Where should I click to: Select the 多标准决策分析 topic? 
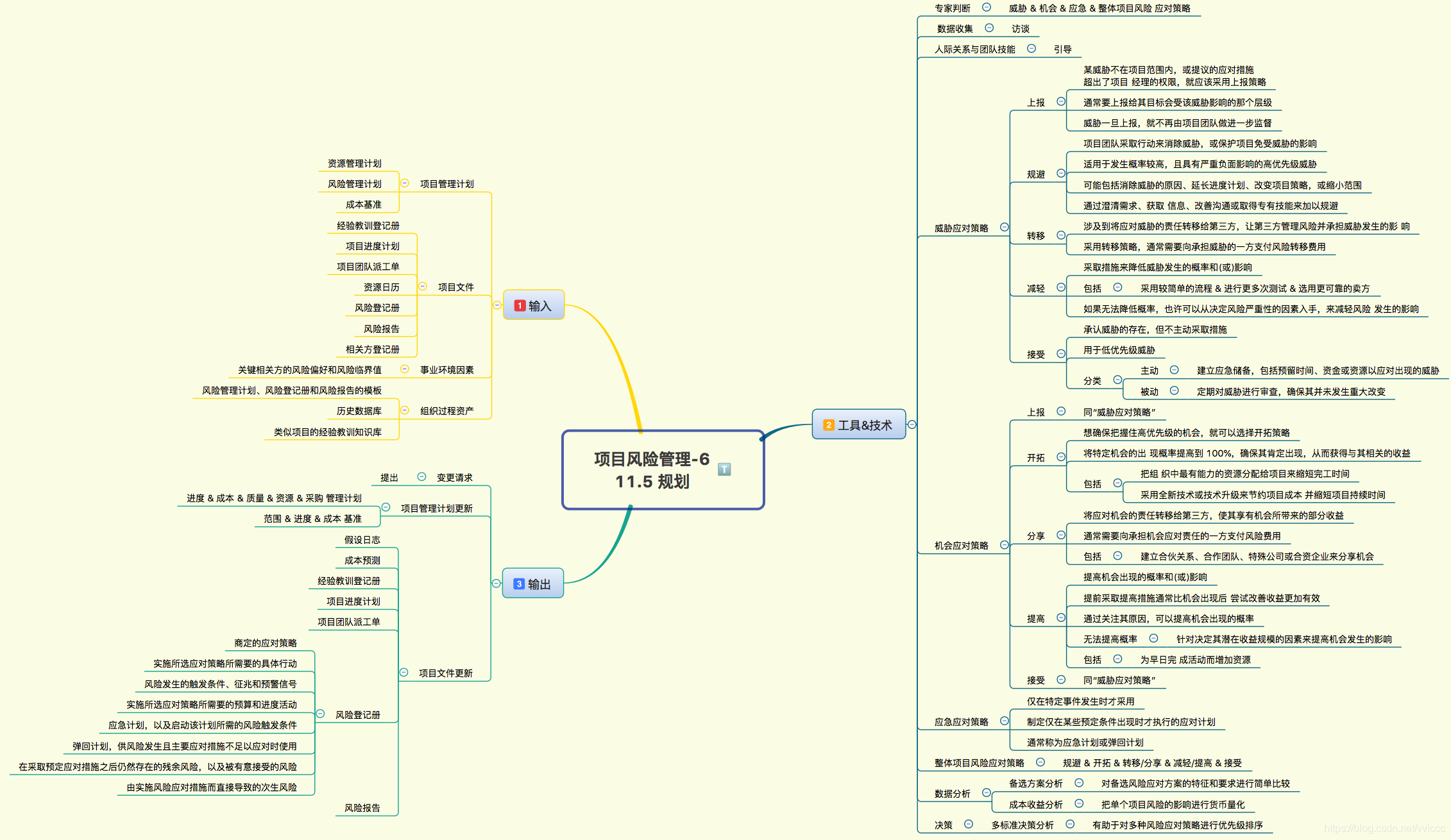[x=1022, y=825]
